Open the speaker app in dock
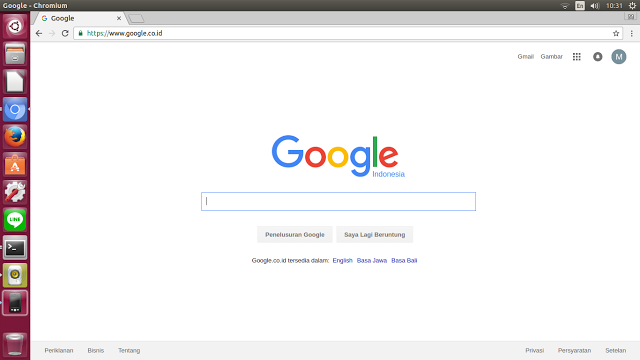Screen dimensions: 640x360 (x=15, y=275)
